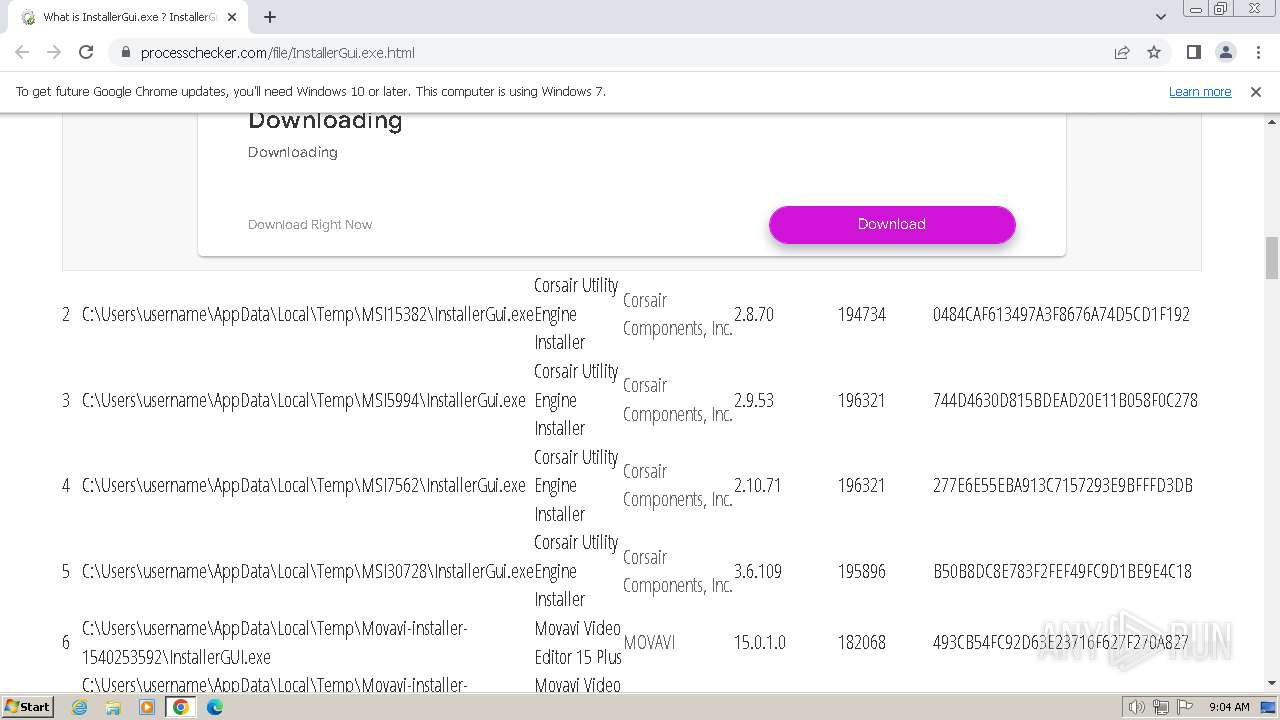
Task: Dismiss the Chrome update notification bar
Action: (x=1256, y=91)
